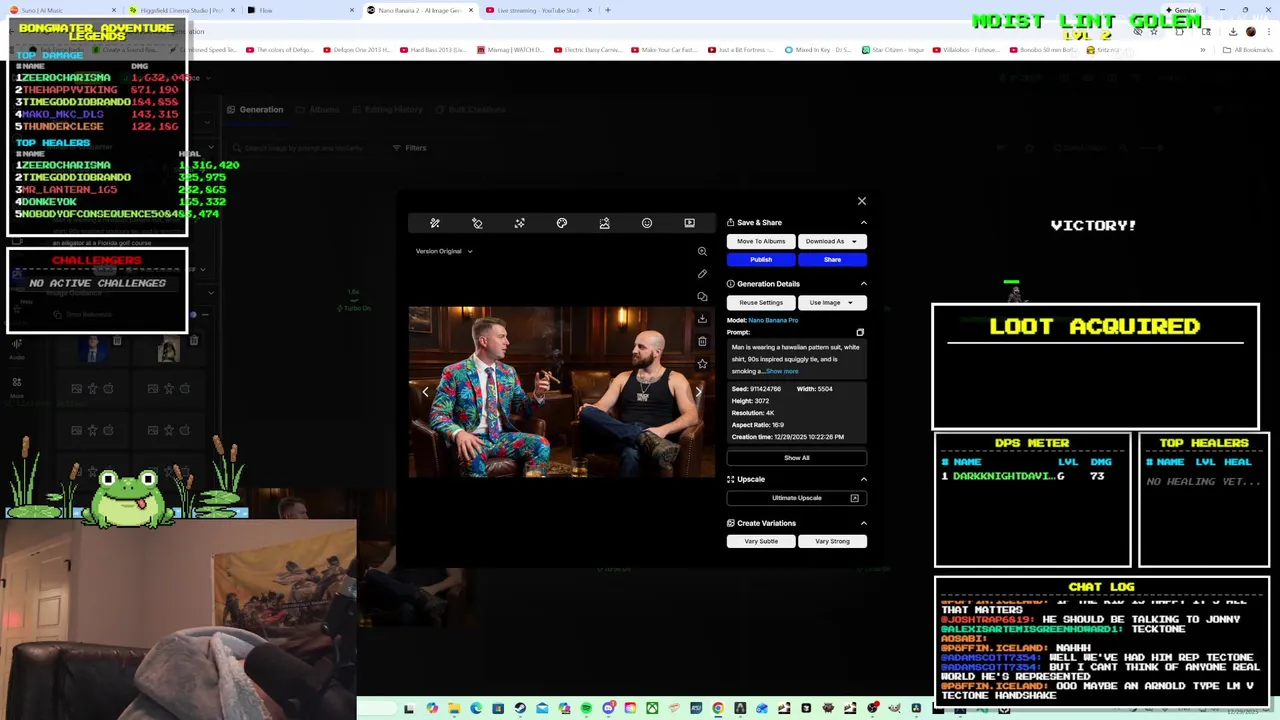
Task: Open the Star Citizen - Imgur bookmark
Action: click(893, 49)
